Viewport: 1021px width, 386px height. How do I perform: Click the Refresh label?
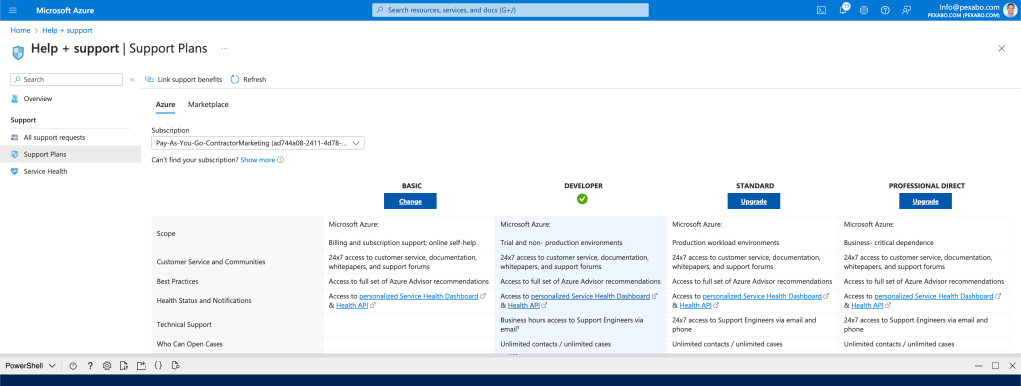point(255,79)
